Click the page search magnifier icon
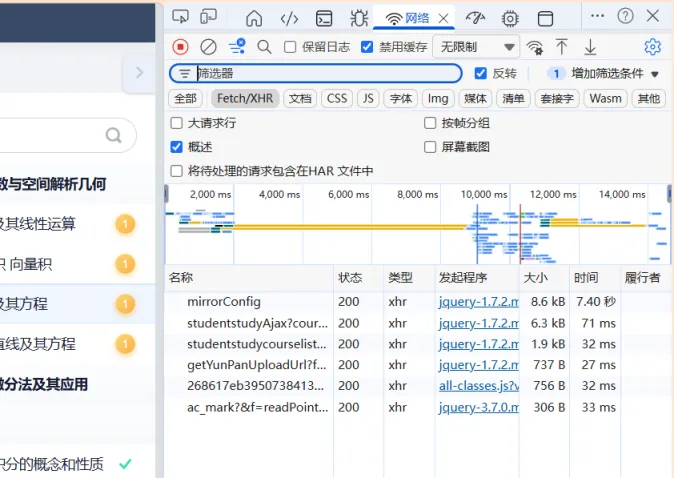The image size is (675, 479). (x=114, y=135)
